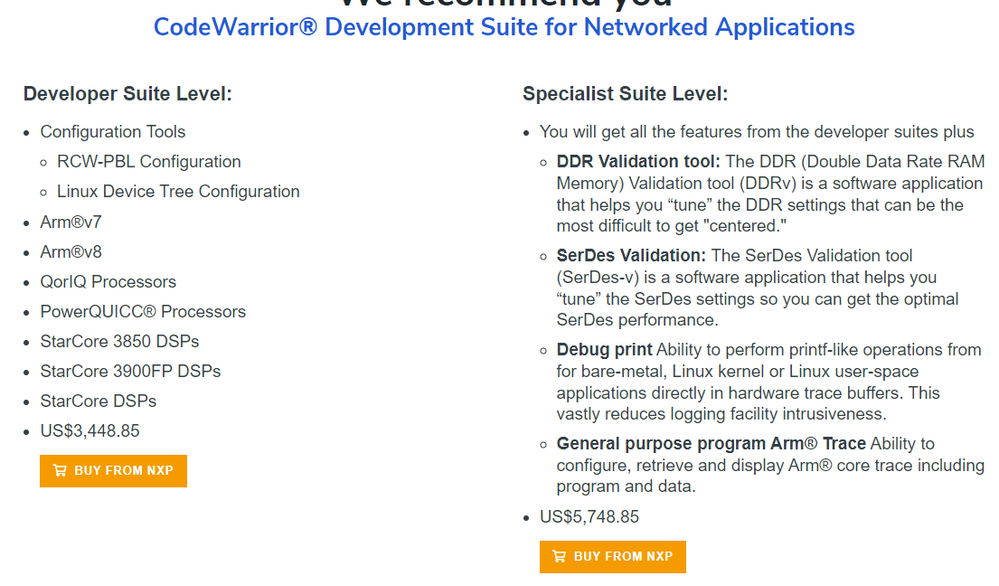Open the CodeWarrior Development Suite for Networked Applications link
999x586 pixels.
coord(503,27)
